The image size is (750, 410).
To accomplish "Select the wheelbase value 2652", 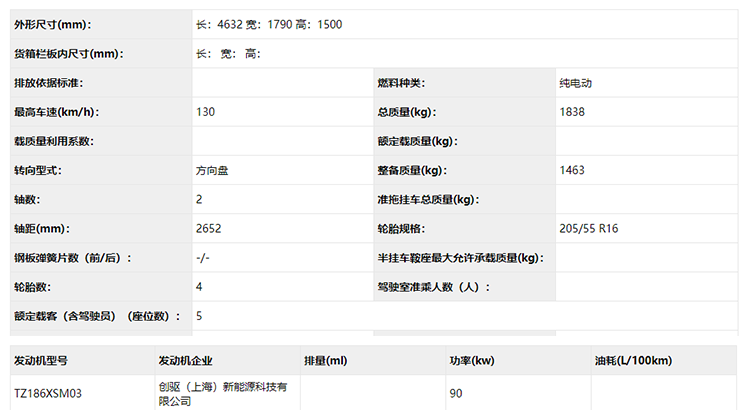I will (x=209, y=229).
